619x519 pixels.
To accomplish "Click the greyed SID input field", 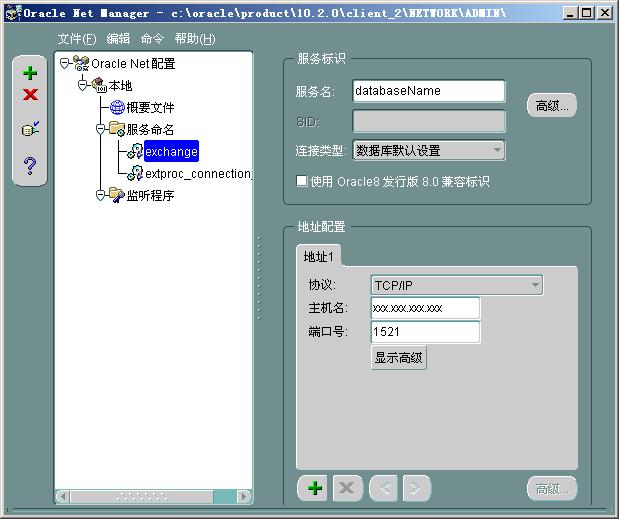I will [429, 121].
